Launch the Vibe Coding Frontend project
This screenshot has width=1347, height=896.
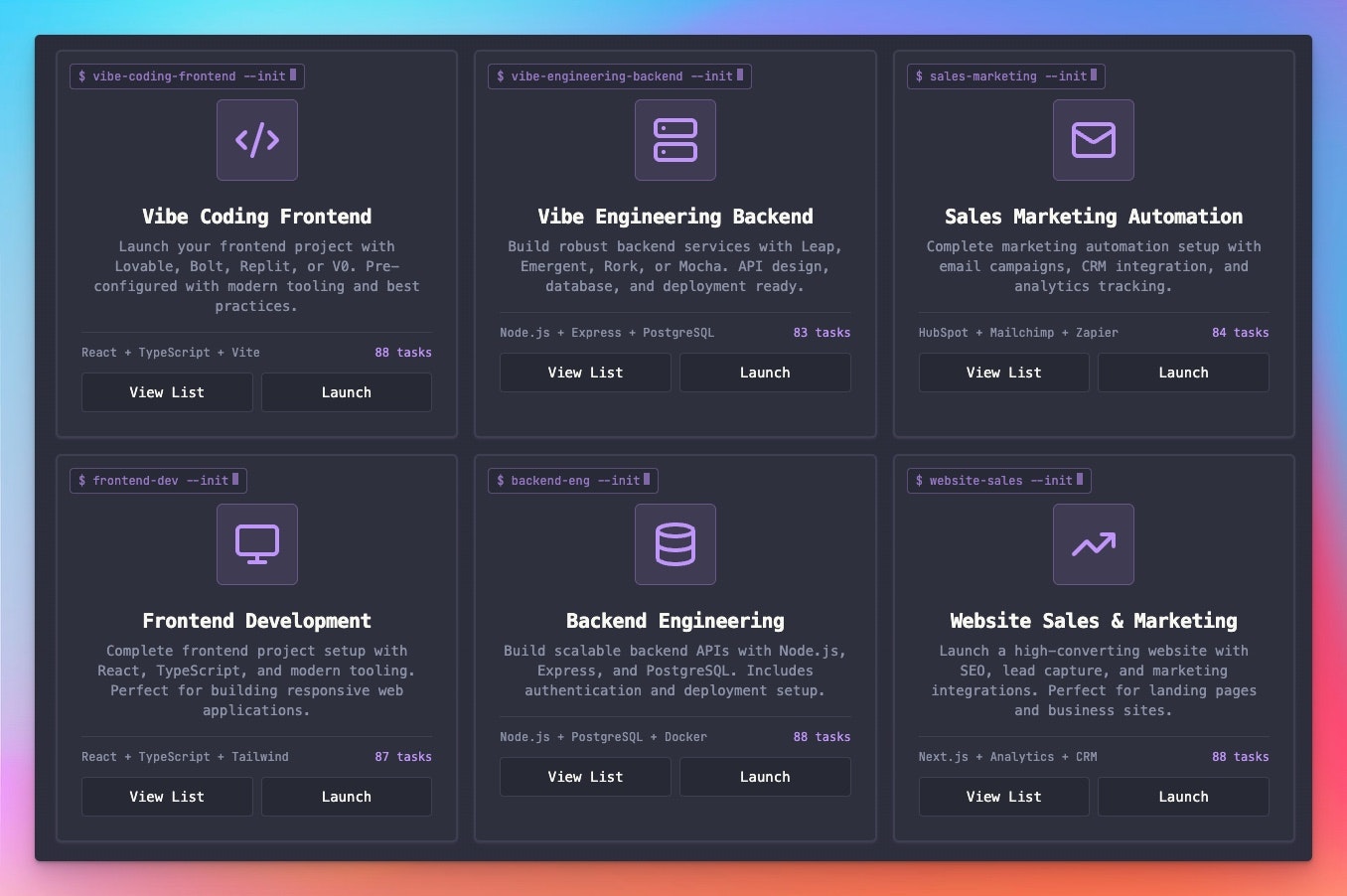[346, 391]
